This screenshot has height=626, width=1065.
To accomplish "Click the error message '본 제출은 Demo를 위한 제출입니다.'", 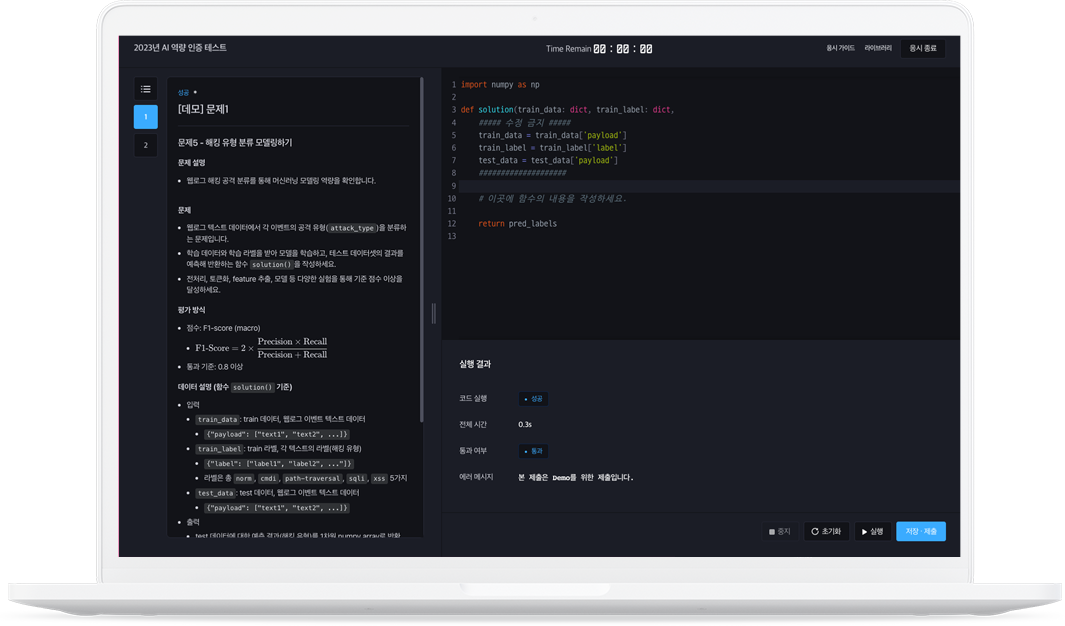I will (575, 478).
